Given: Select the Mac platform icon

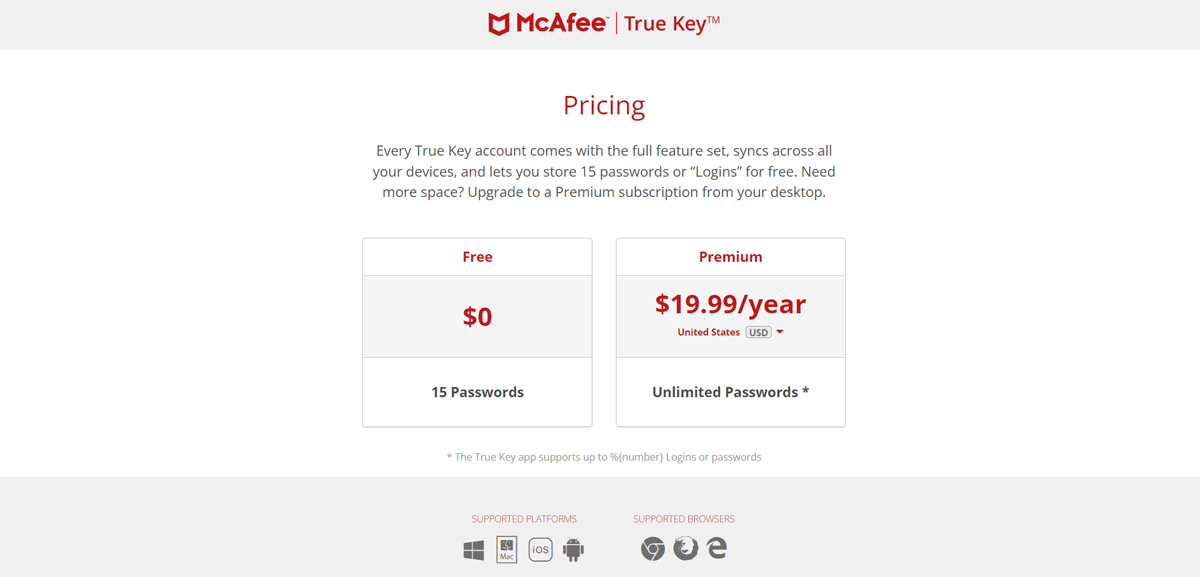Looking at the screenshot, I should (x=506, y=549).
